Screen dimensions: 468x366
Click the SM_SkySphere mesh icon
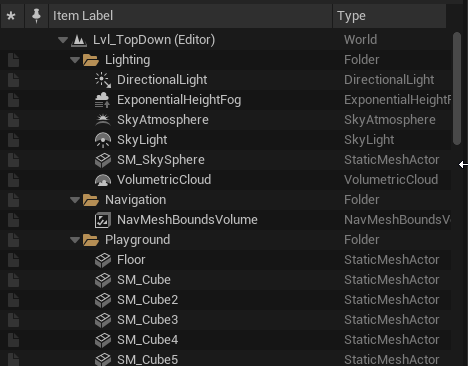coord(103,160)
